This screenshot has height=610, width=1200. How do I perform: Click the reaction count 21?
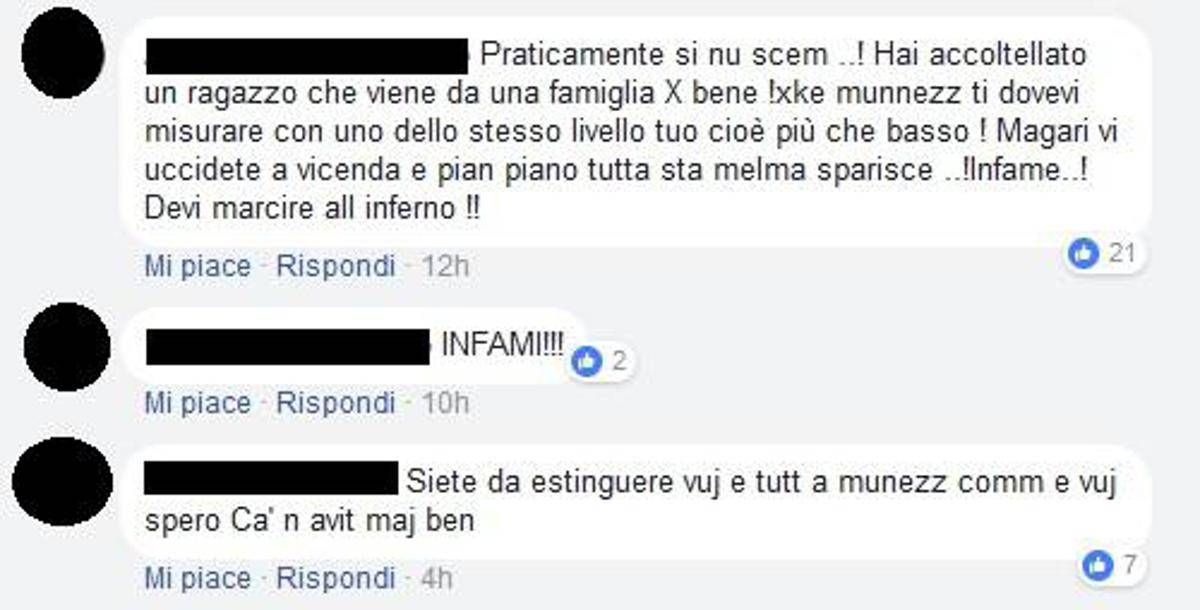1122,254
